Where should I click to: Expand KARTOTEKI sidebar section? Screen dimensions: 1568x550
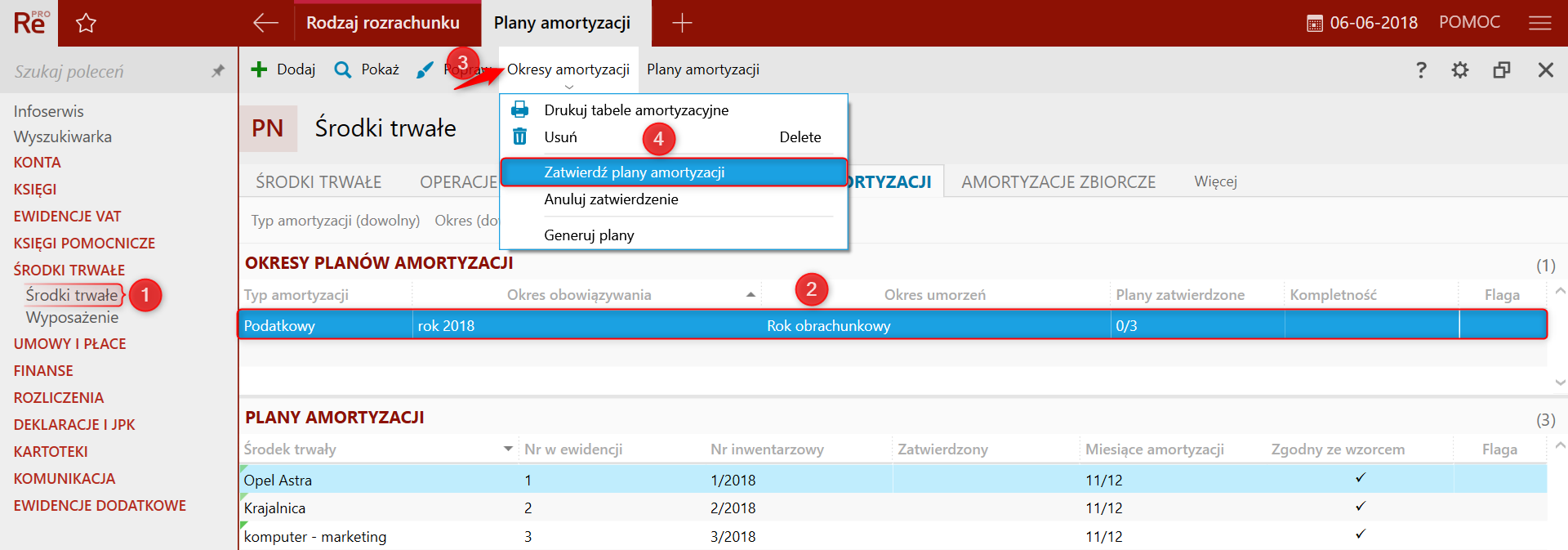(x=50, y=452)
